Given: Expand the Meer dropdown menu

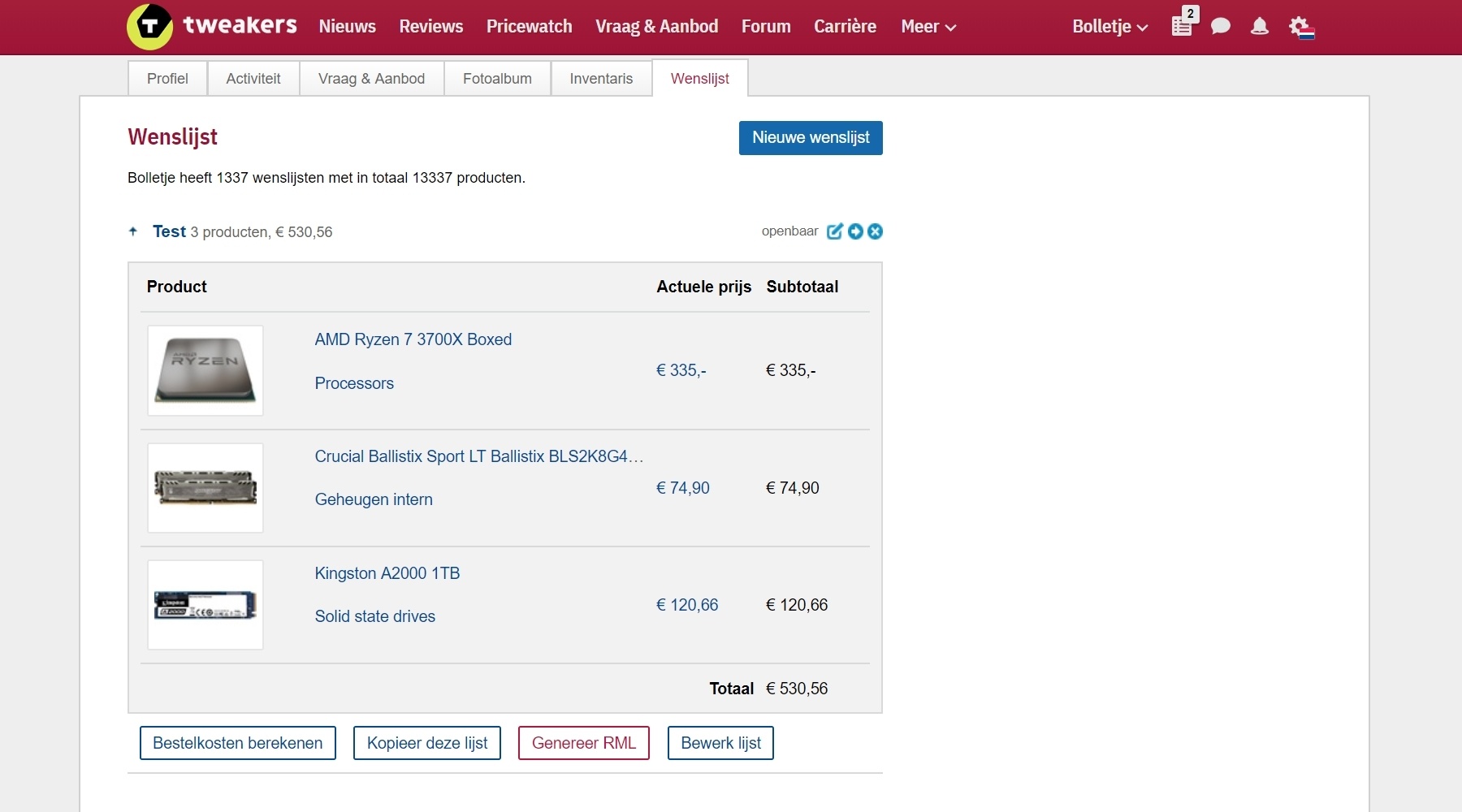Looking at the screenshot, I should pos(928,27).
